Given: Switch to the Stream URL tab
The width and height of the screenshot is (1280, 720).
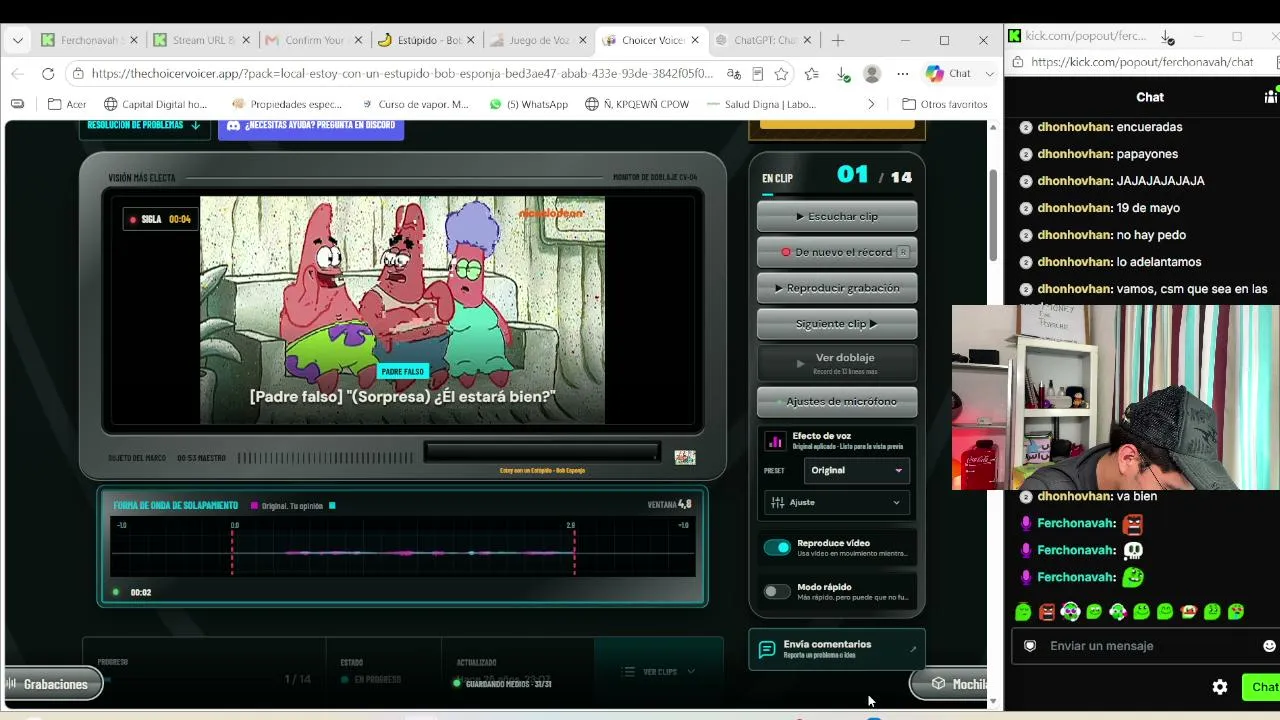Looking at the screenshot, I should [x=200, y=40].
